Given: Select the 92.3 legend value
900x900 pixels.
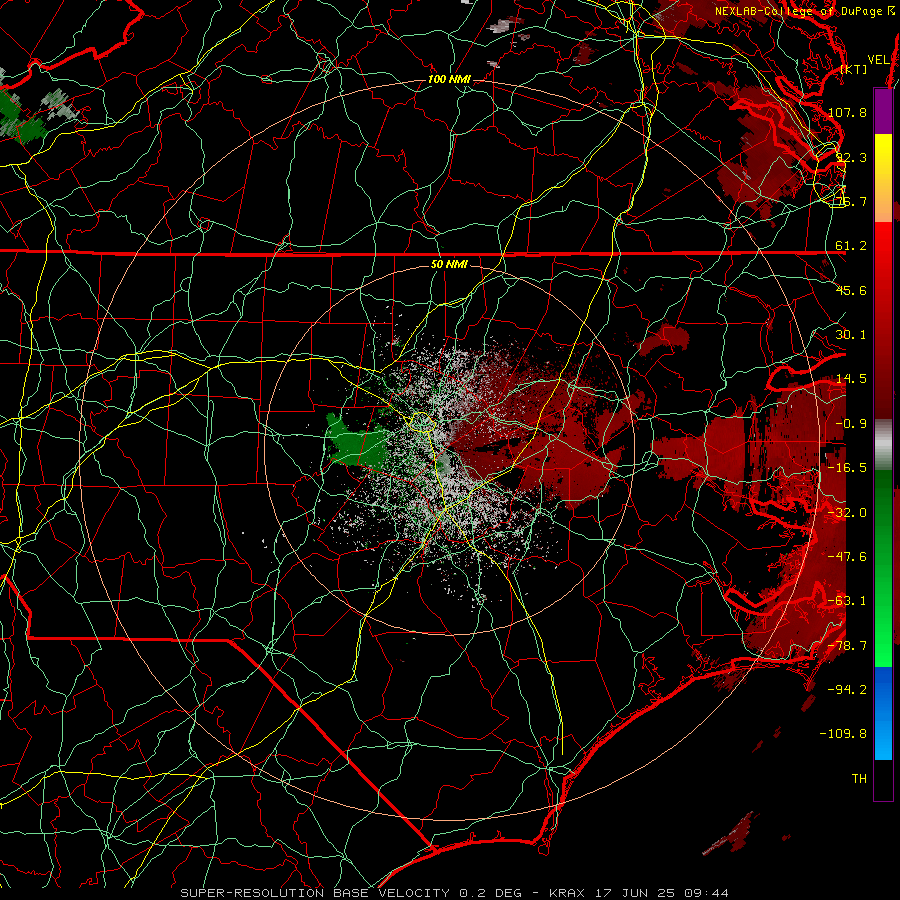Looking at the screenshot, I should [851, 157].
